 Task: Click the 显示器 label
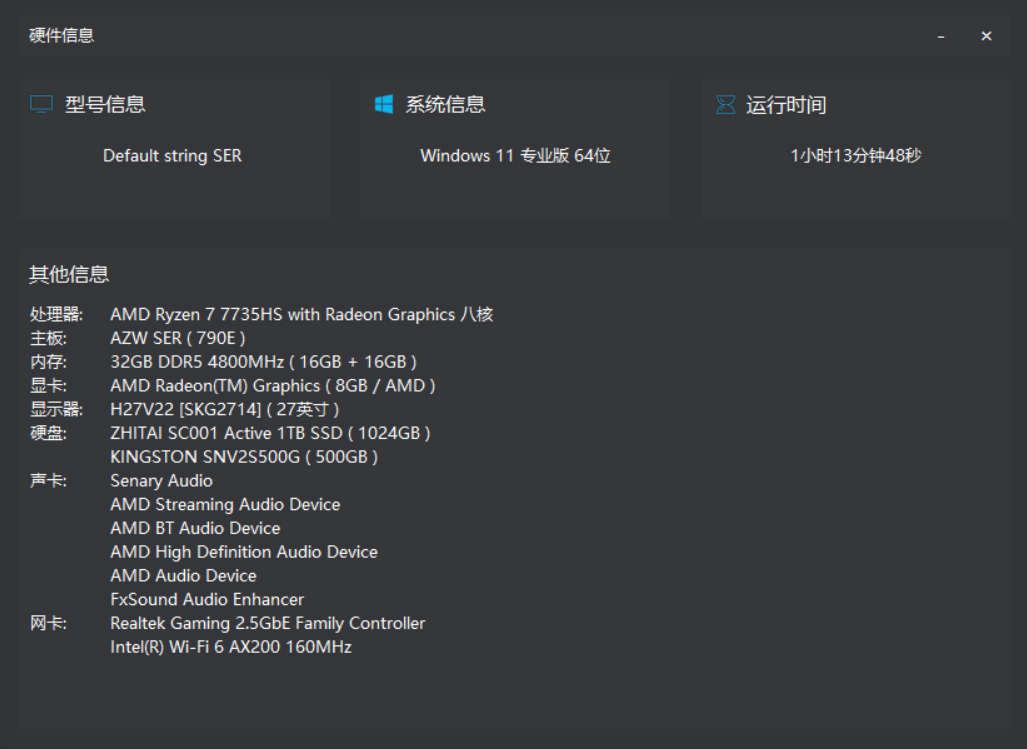click(56, 410)
